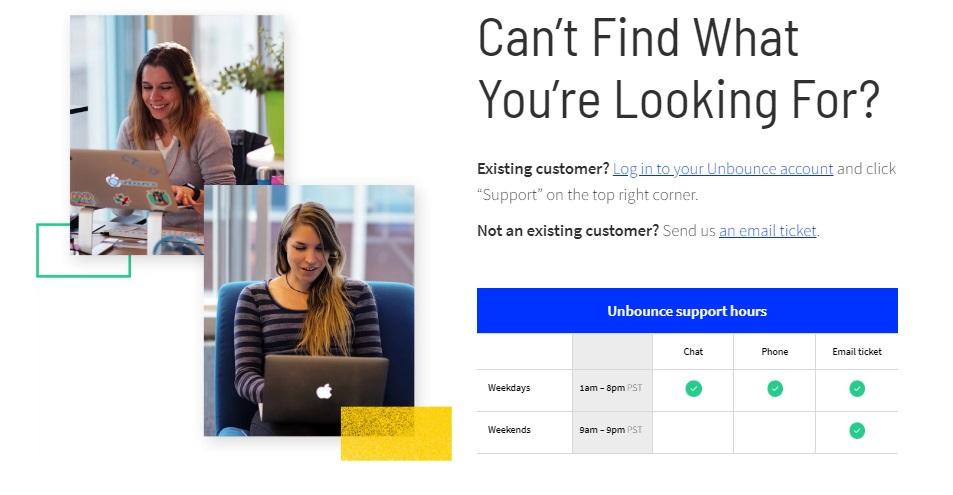Select the Phone column header
953x495 pixels.
pos(774,351)
